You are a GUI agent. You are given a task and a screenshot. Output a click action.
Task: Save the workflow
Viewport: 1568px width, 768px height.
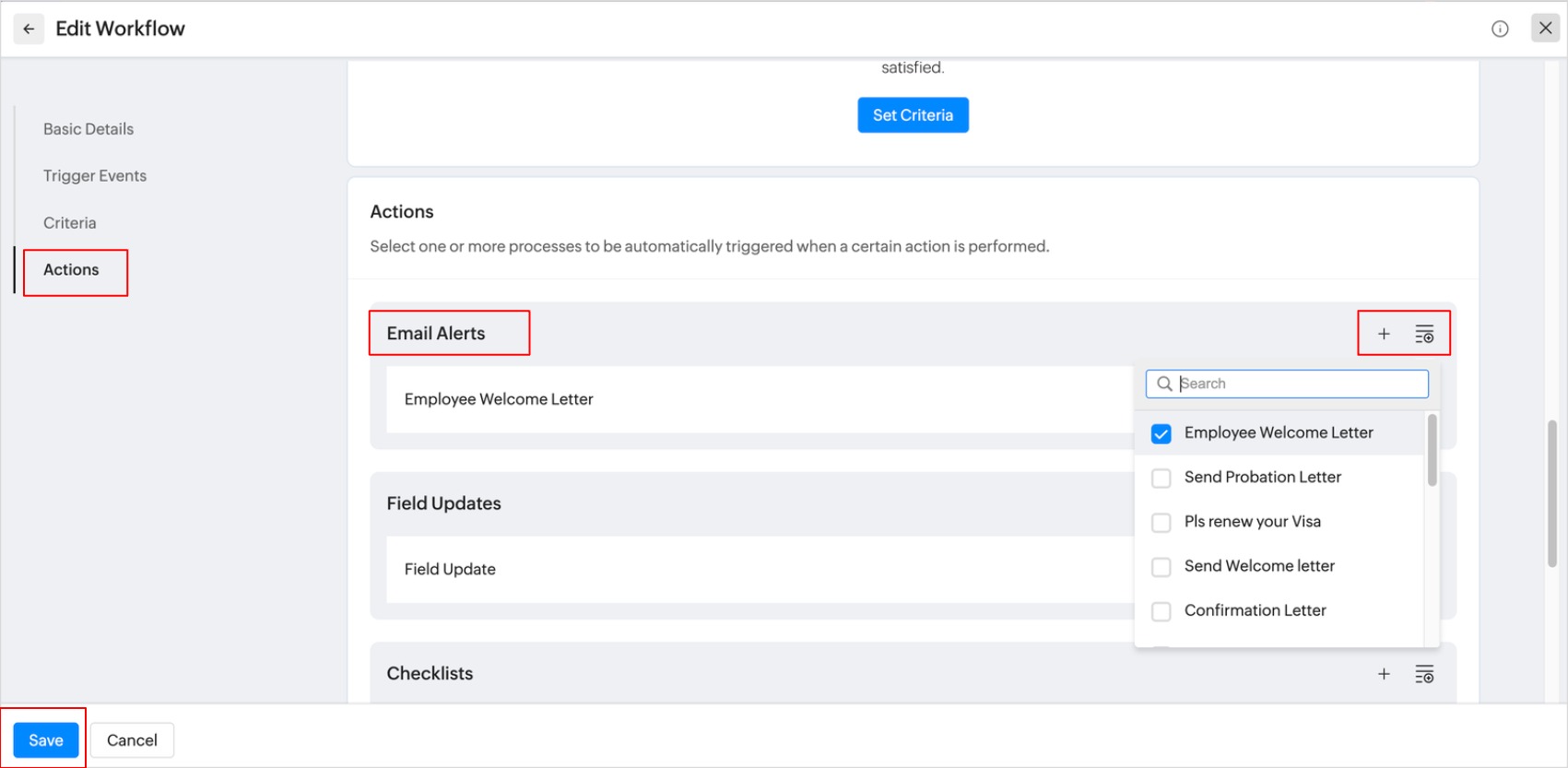(x=46, y=740)
